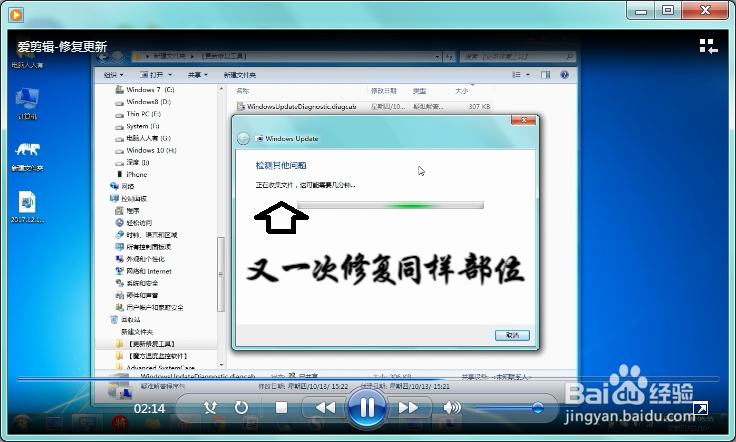Open 2017.12.1 document desktop icon
Screen dimensions: 736x442
(27, 206)
